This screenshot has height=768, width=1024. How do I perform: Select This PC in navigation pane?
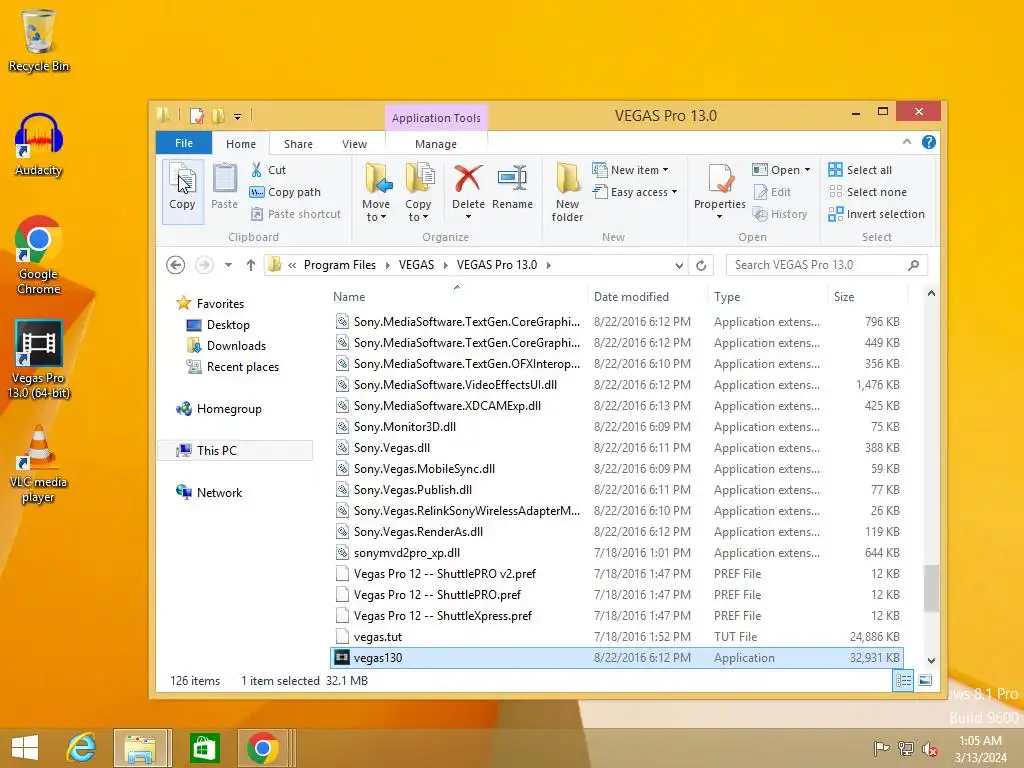[x=235, y=451]
